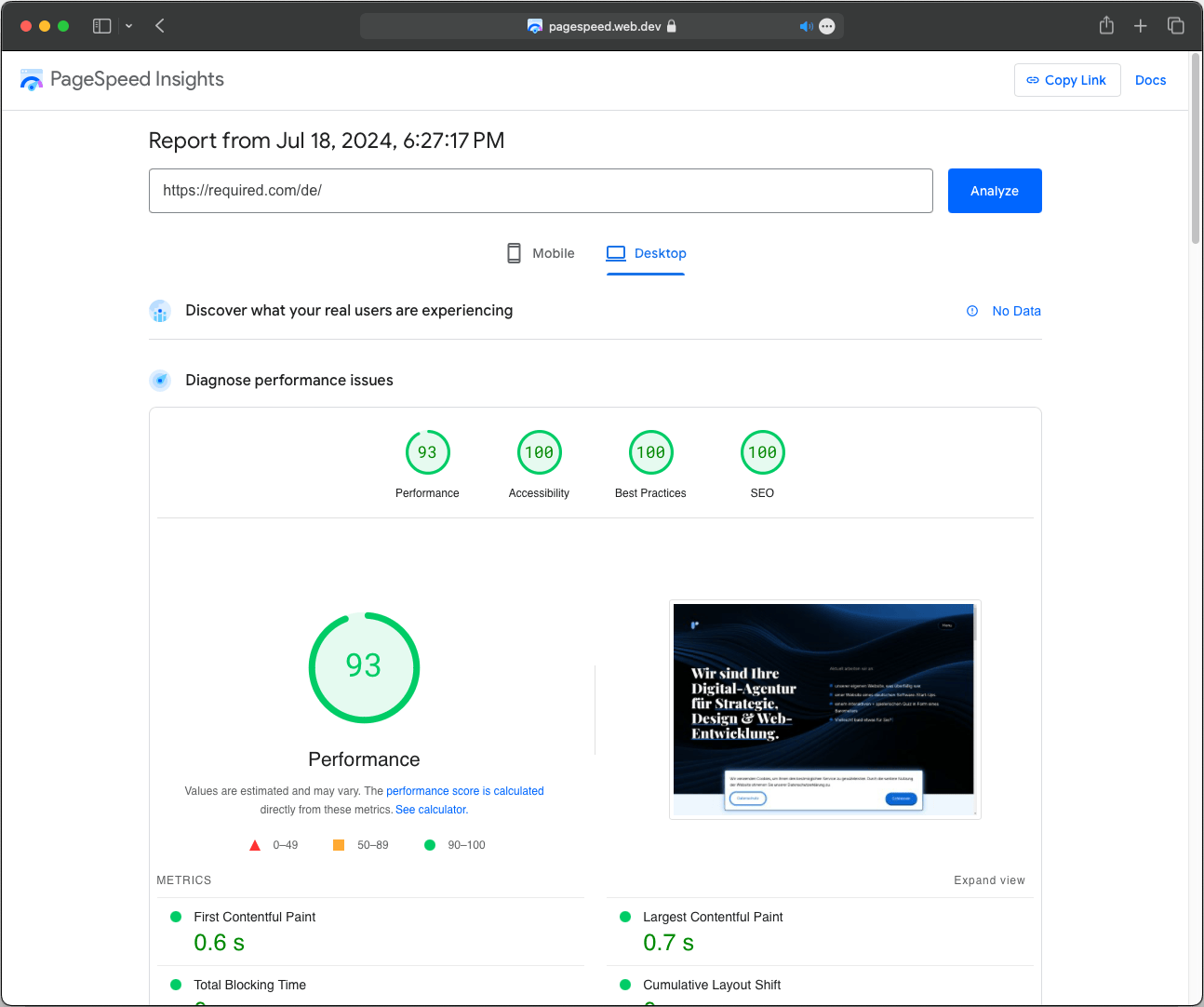
Task: Click the icon beside real users experiencing heading
Action: pyautogui.click(x=160, y=311)
